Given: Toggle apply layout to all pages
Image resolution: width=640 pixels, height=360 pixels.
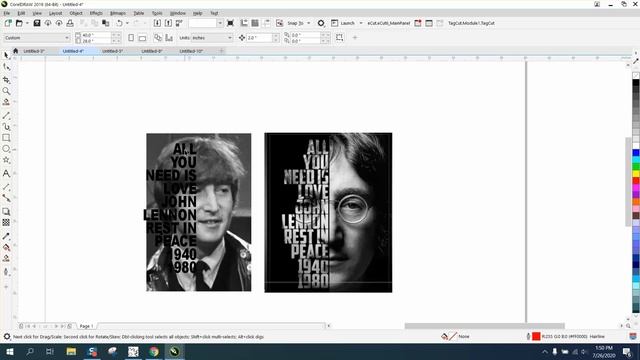Looking at the screenshot, I should click(x=158, y=38).
